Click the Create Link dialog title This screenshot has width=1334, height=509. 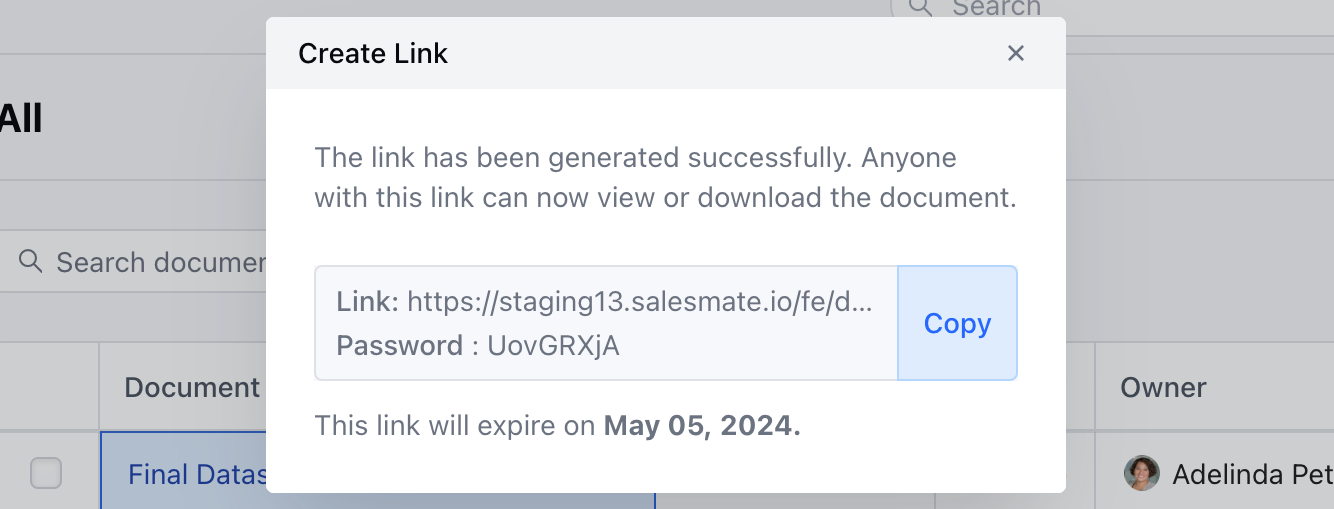373,53
